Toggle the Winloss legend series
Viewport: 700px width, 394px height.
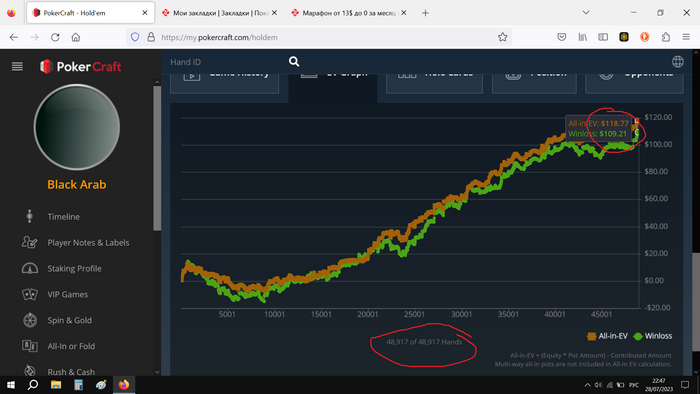653,336
